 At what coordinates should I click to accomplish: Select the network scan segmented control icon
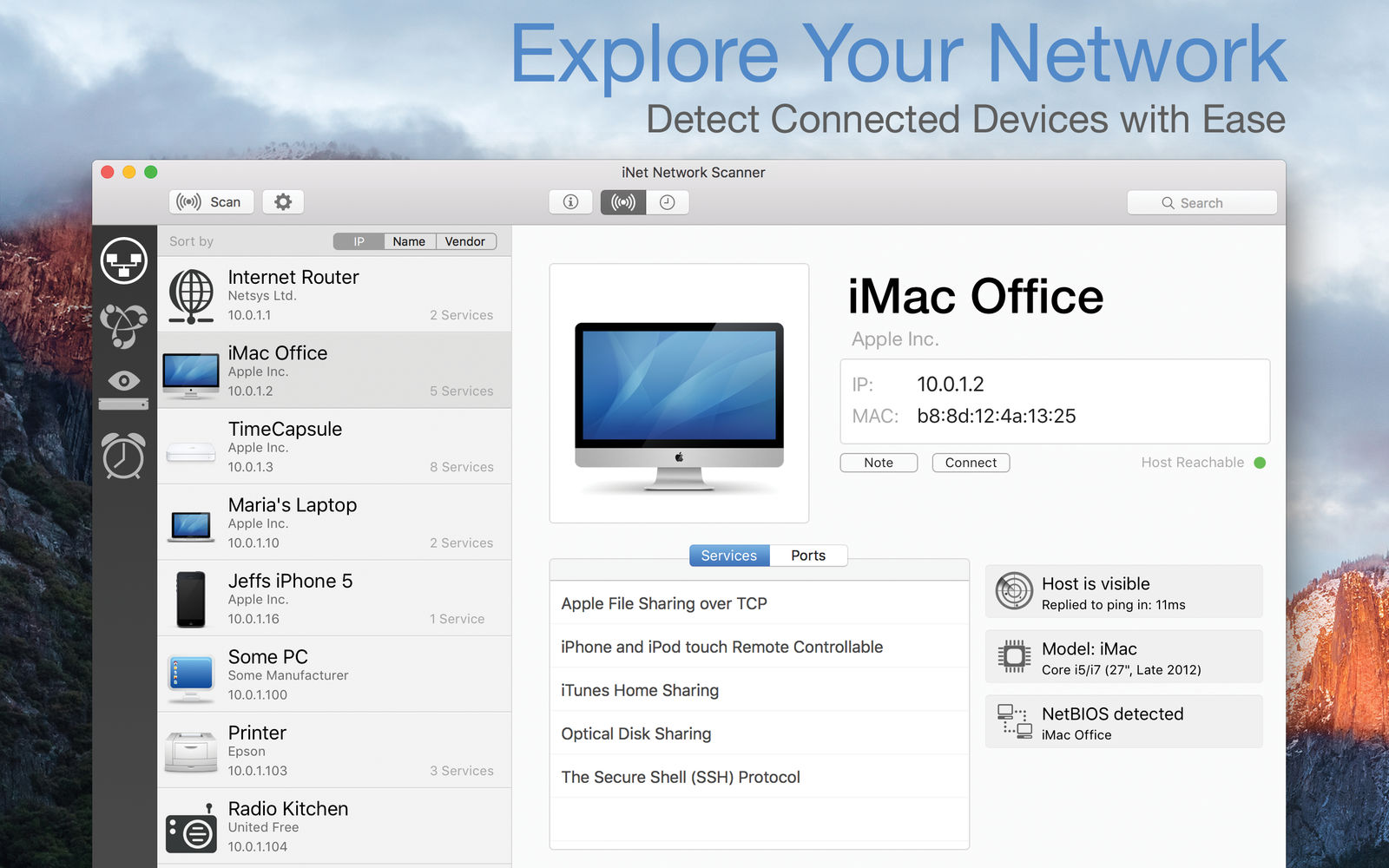pos(622,201)
